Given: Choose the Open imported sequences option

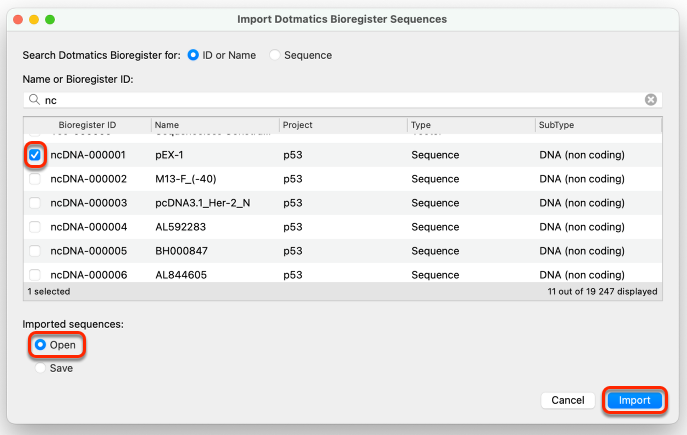Looking at the screenshot, I should click(40, 345).
